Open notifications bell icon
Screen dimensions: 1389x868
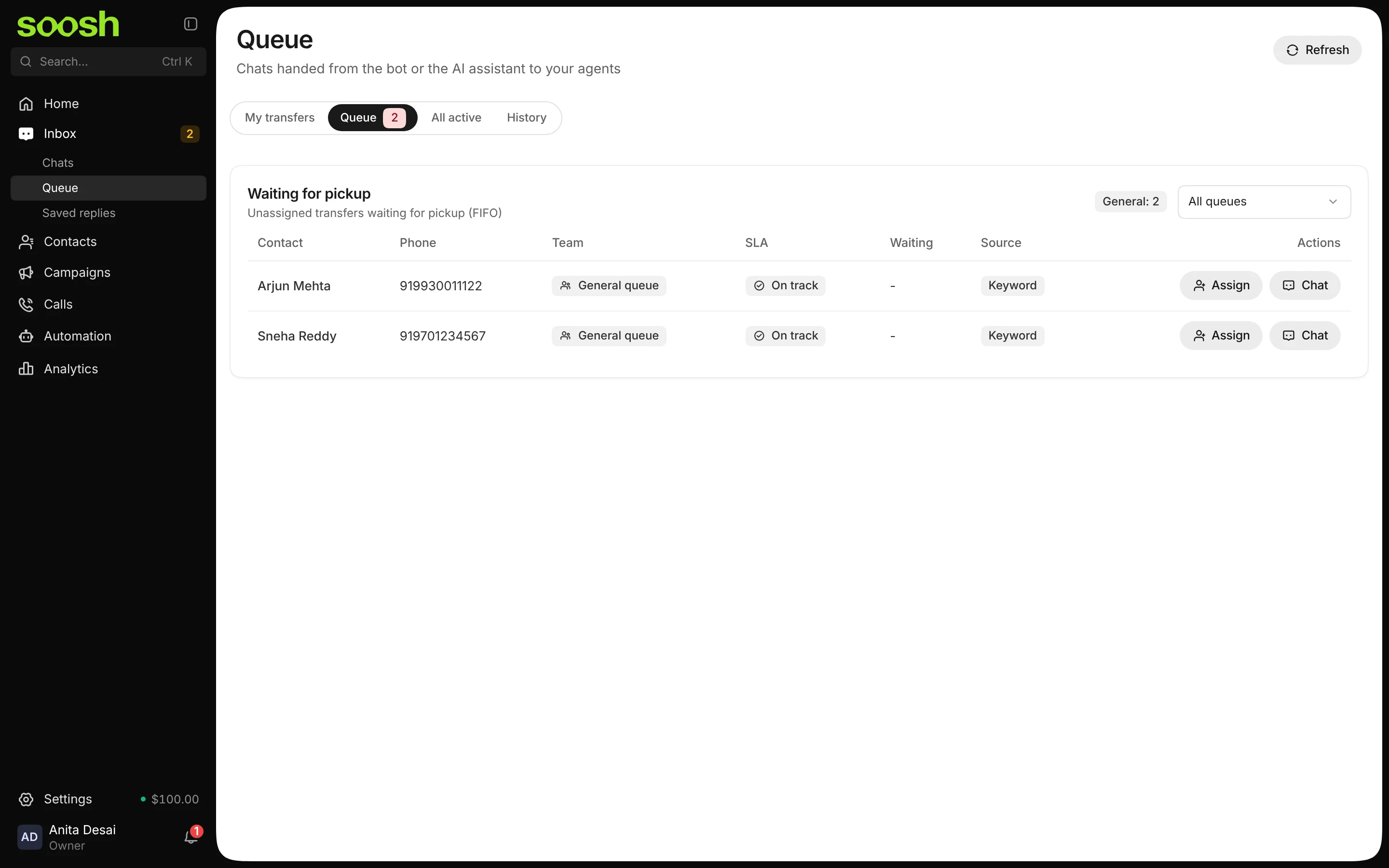pyautogui.click(x=191, y=837)
